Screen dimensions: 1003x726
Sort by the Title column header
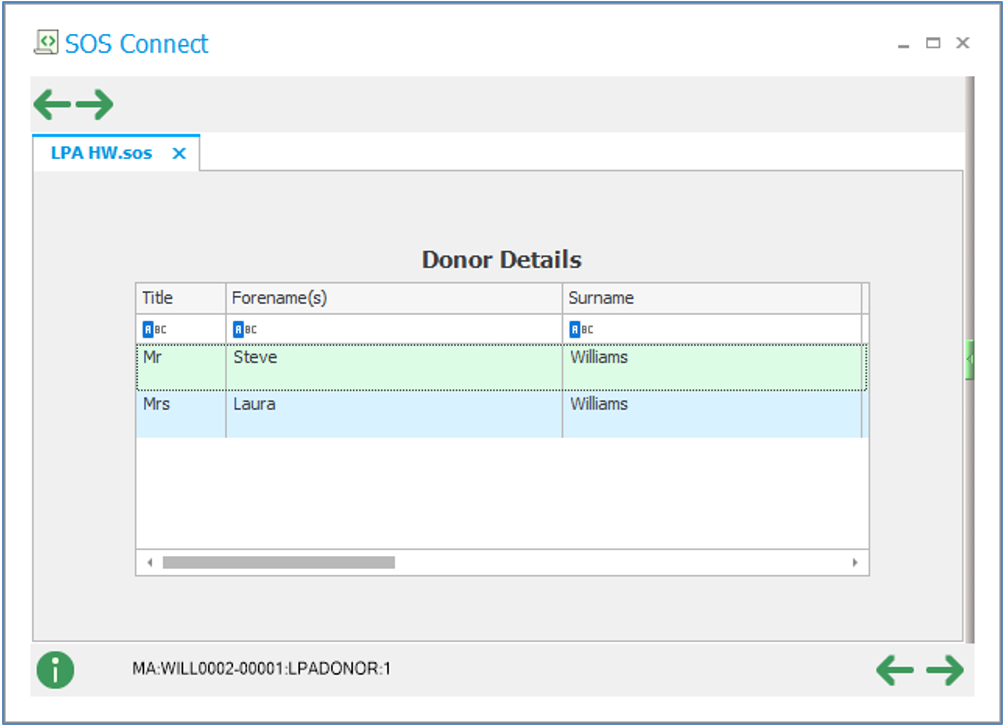(x=180, y=298)
